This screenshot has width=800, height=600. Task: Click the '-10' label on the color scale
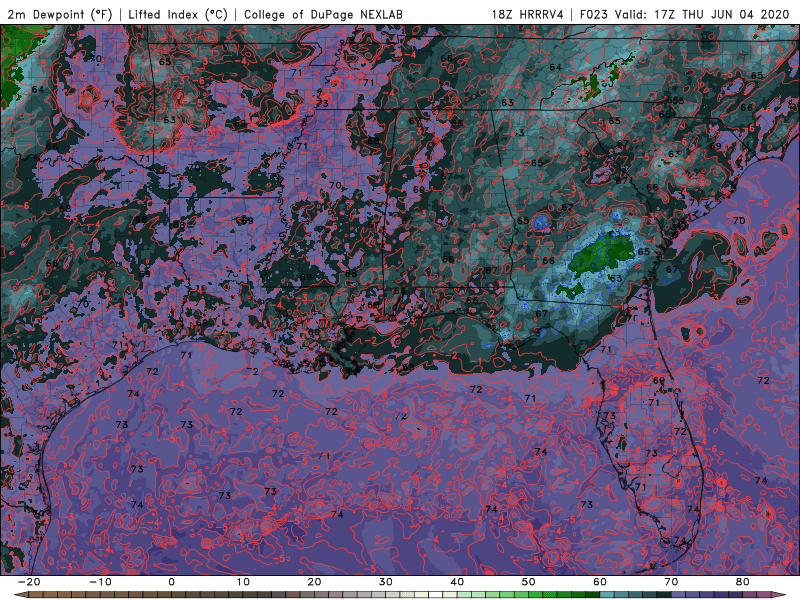(100, 582)
